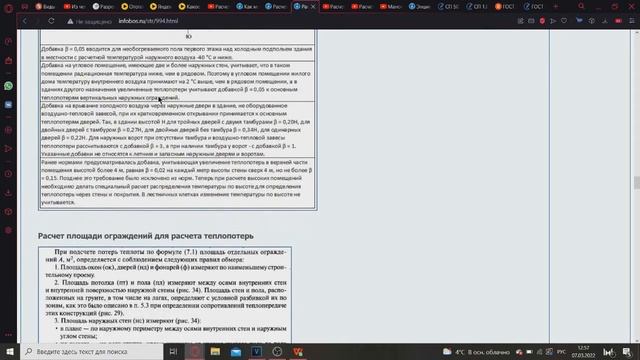Close the current active tab
This screenshot has height=360, width=640.
313,7
